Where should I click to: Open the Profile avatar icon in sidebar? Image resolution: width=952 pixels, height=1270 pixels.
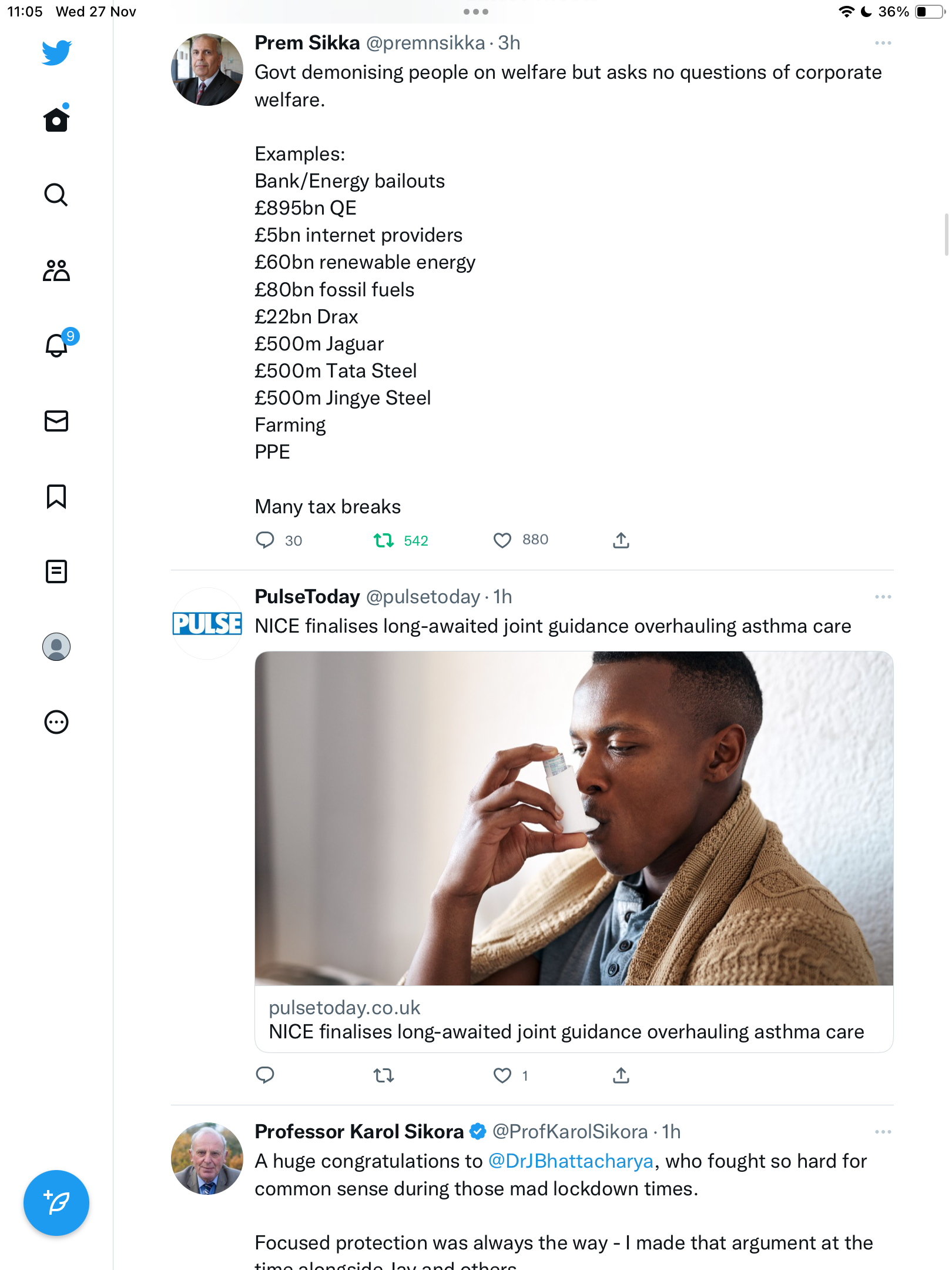[x=56, y=647]
